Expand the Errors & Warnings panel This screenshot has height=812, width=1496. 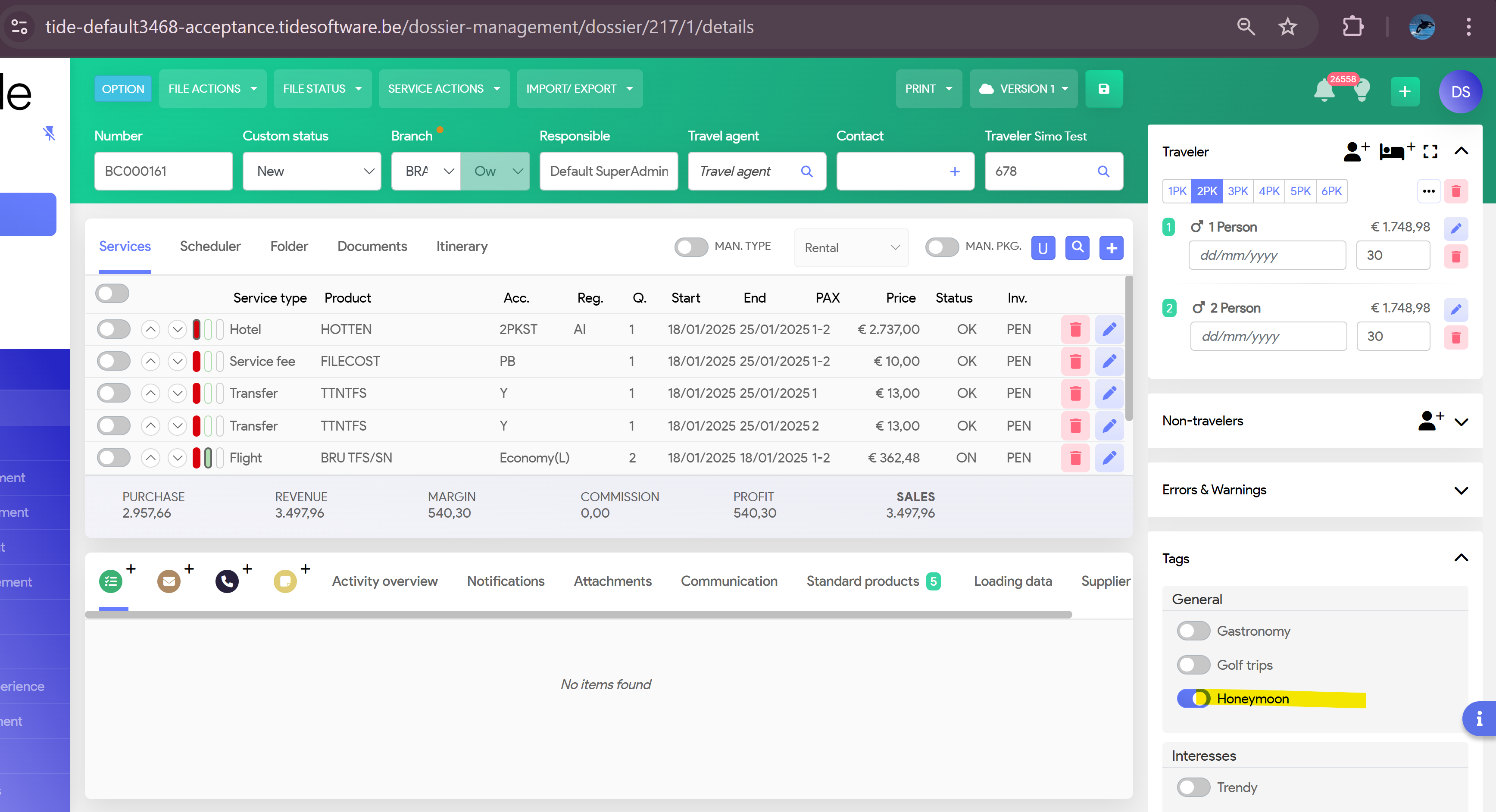click(x=1461, y=490)
